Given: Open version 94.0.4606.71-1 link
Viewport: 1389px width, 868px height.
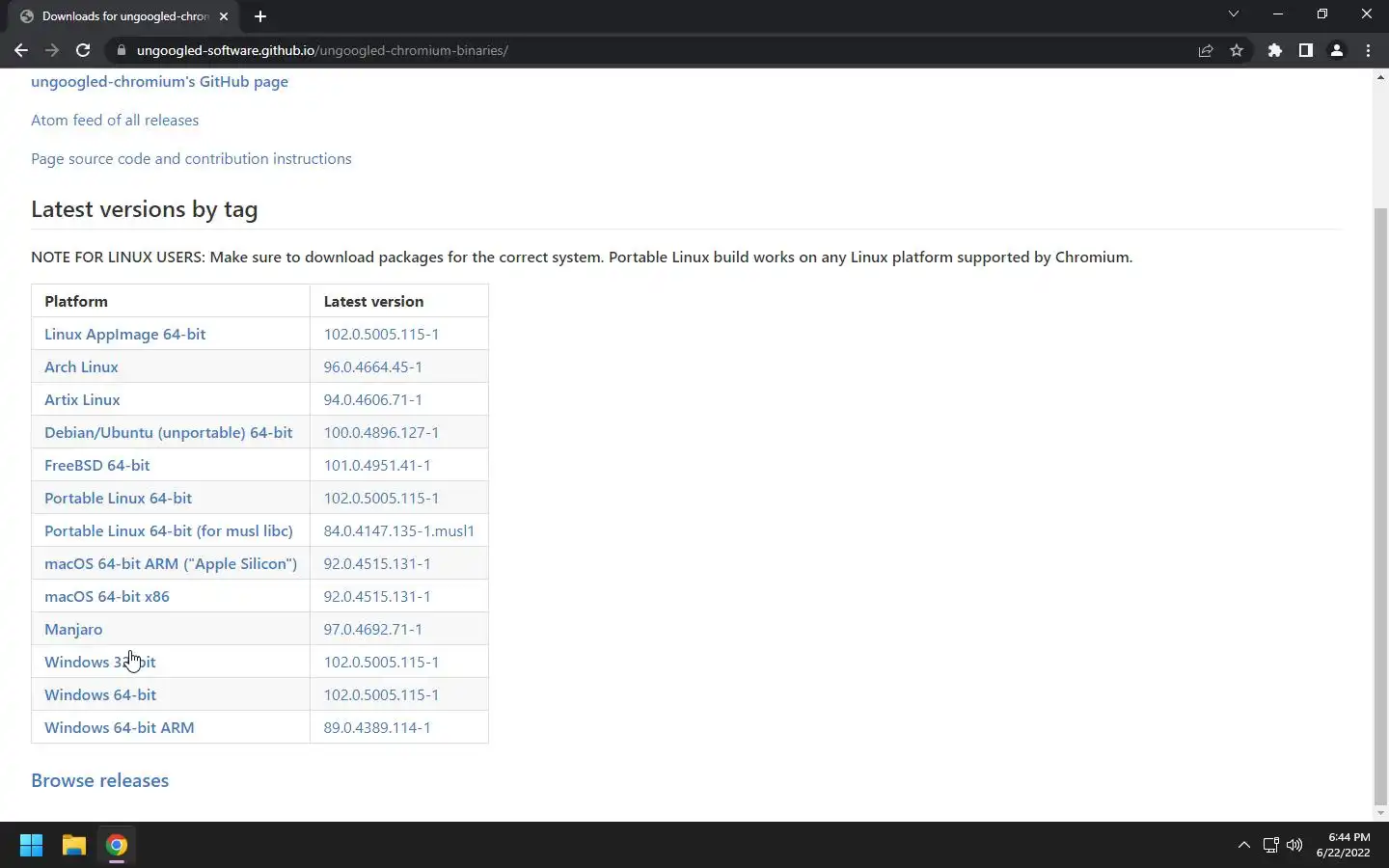Looking at the screenshot, I should (372, 400).
